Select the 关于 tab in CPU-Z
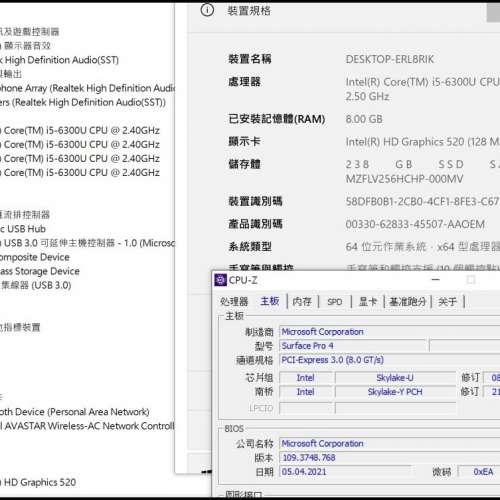Screen dimensions: 500x500 pos(447,302)
